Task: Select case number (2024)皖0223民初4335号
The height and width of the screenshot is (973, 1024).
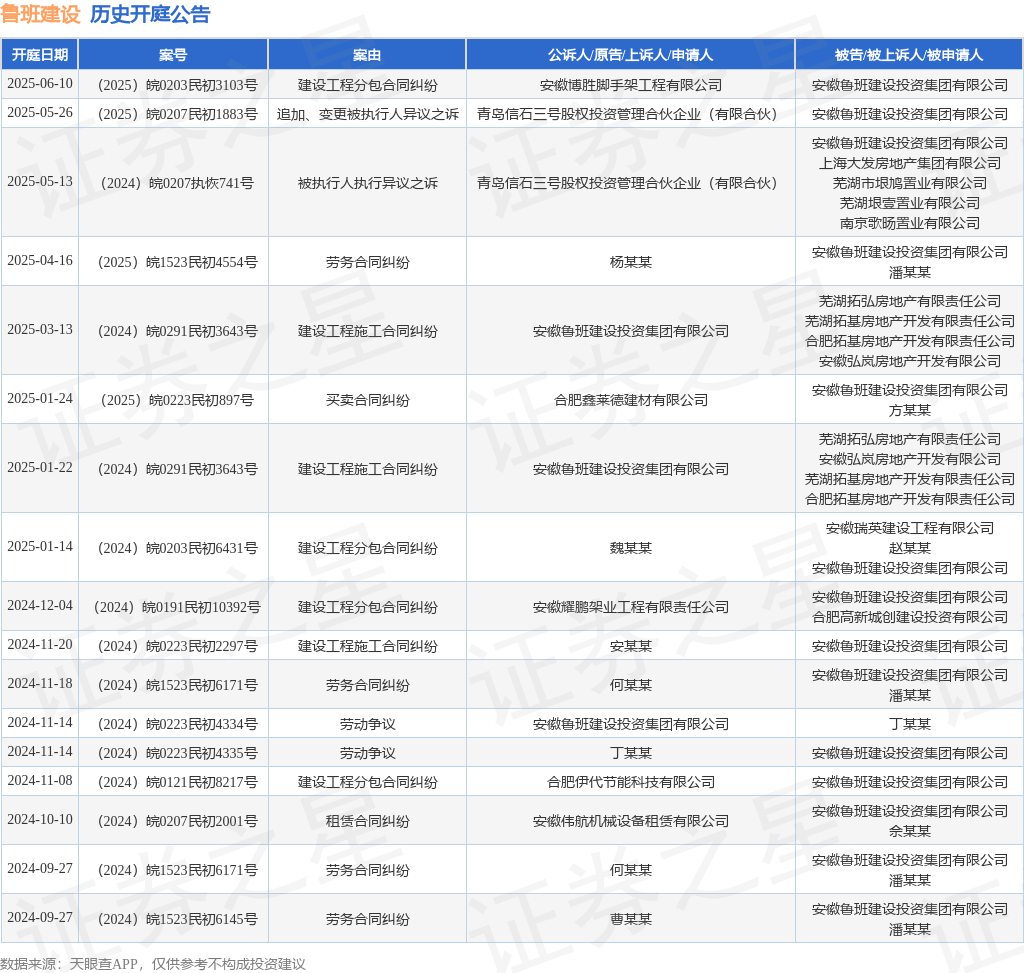Action: [x=177, y=753]
